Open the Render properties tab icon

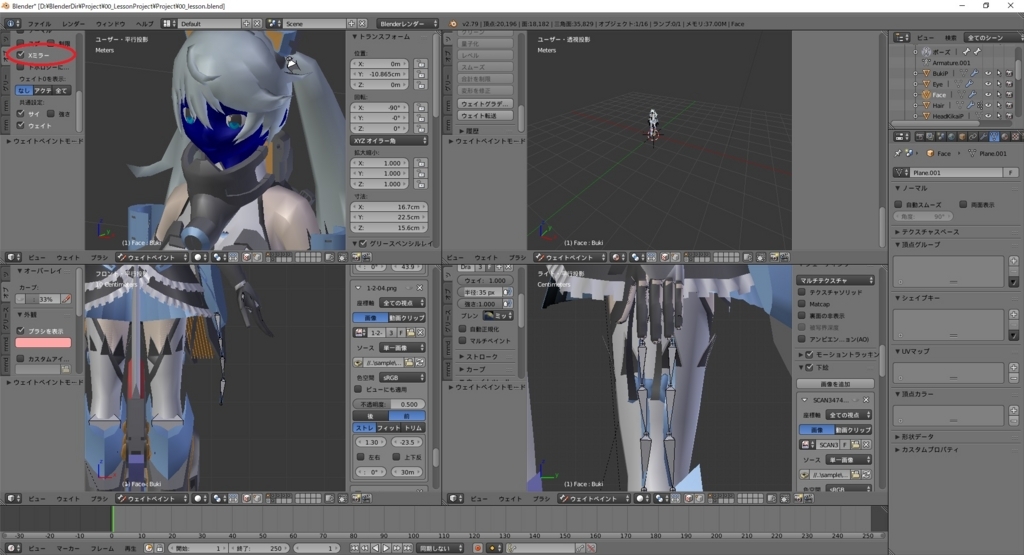click(x=920, y=136)
